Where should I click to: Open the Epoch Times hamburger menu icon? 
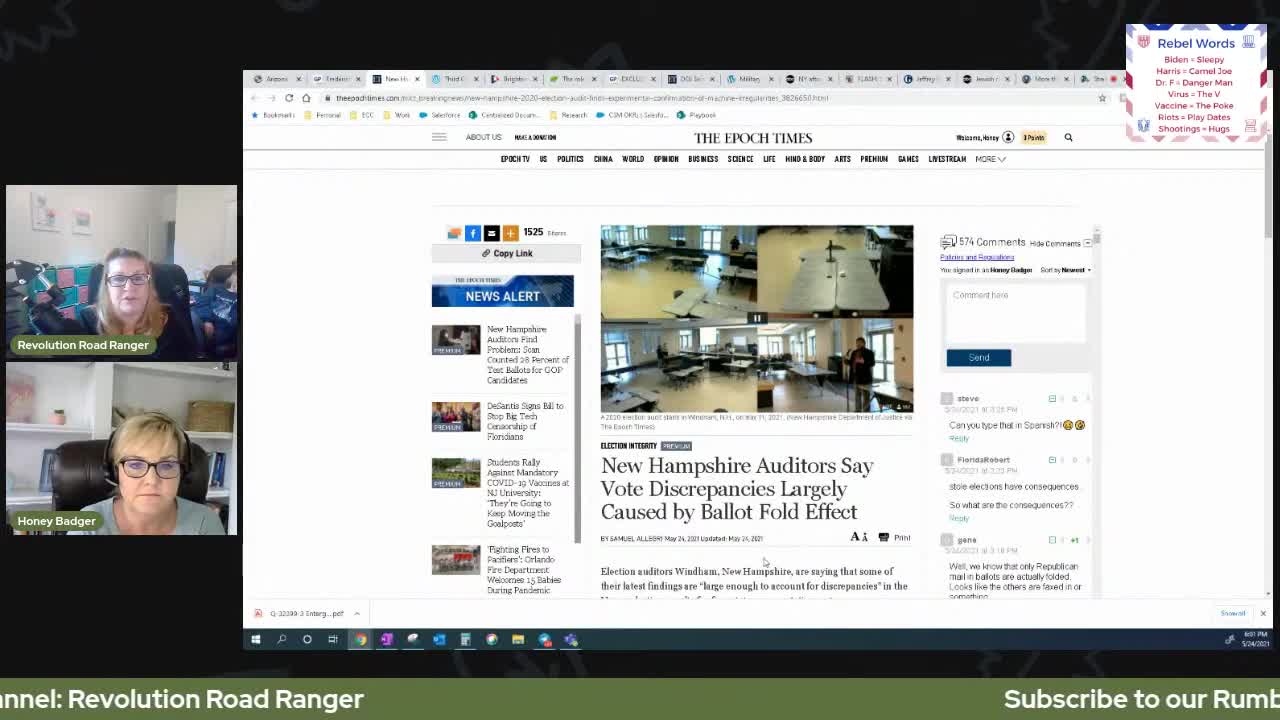[439, 137]
